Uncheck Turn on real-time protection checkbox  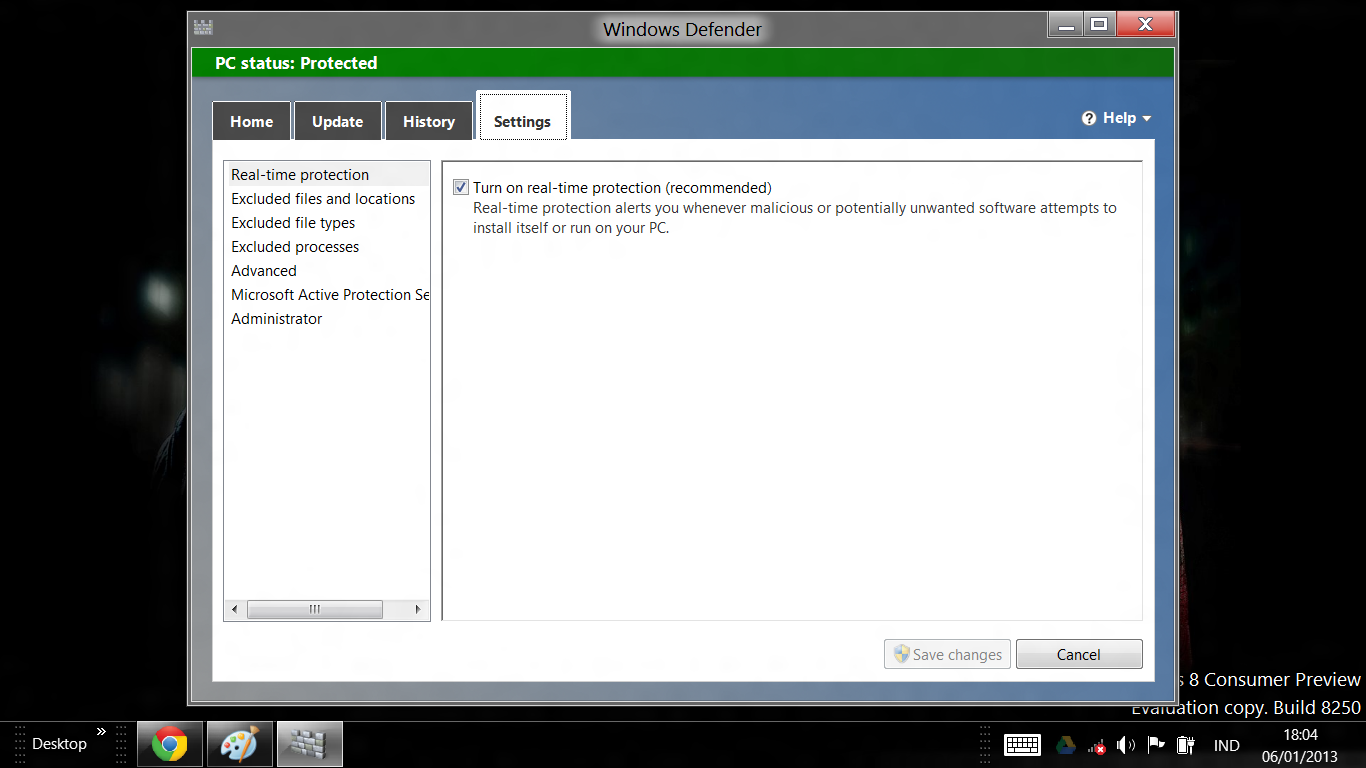461,187
